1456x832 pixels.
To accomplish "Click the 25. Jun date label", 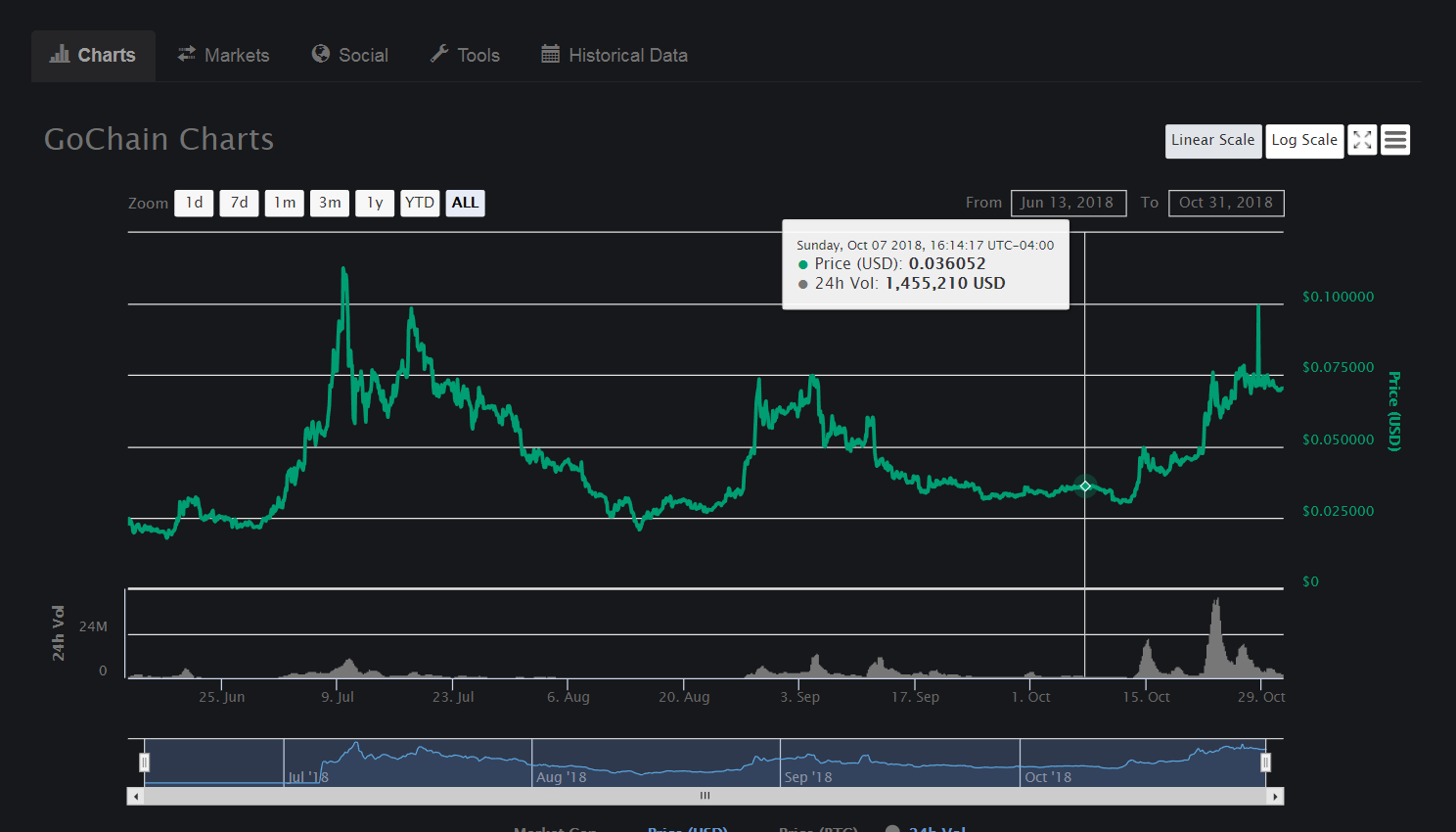I will click(x=221, y=697).
